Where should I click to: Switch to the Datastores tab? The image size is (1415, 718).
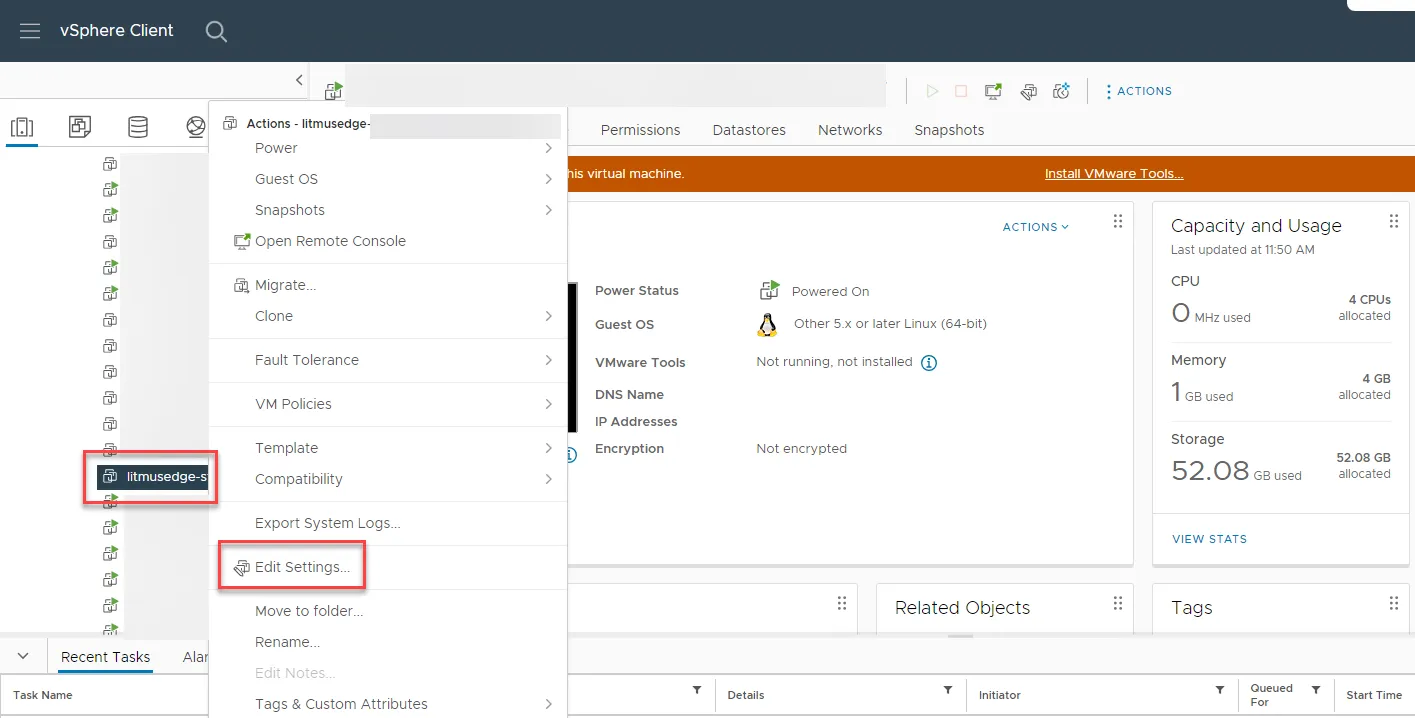point(749,130)
